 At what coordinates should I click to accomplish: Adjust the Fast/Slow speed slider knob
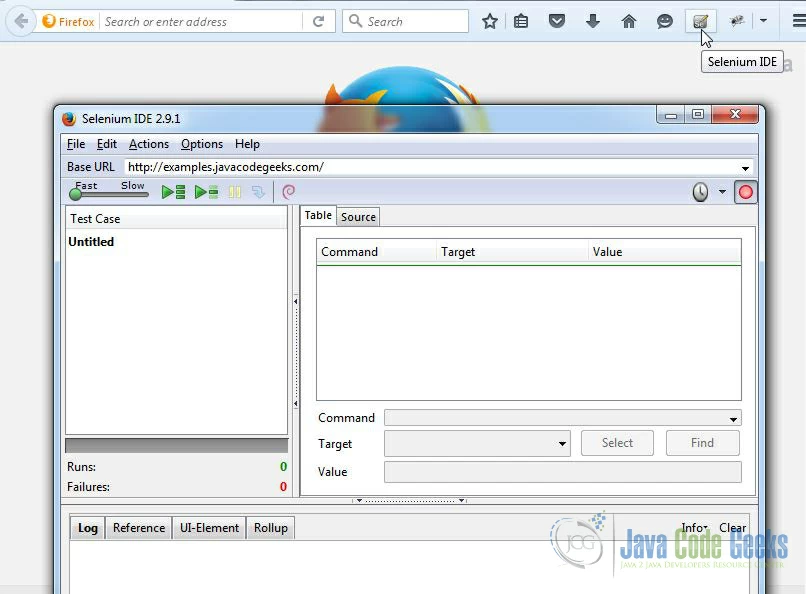[x=76, y=194]
